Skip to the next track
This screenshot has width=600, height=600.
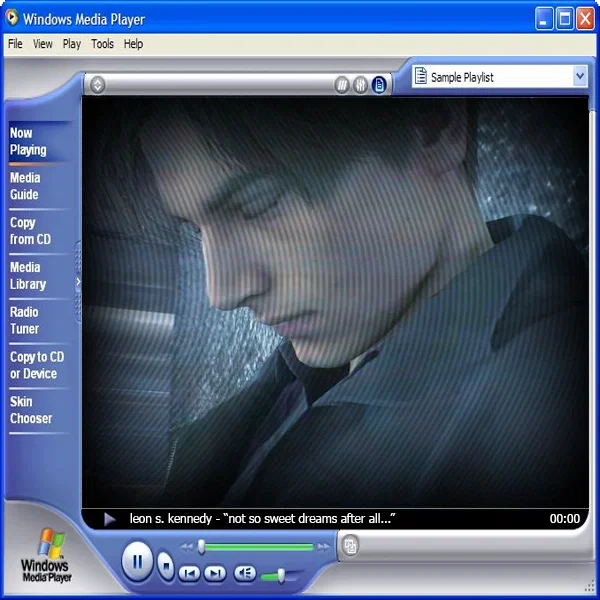tap(215, 573)
